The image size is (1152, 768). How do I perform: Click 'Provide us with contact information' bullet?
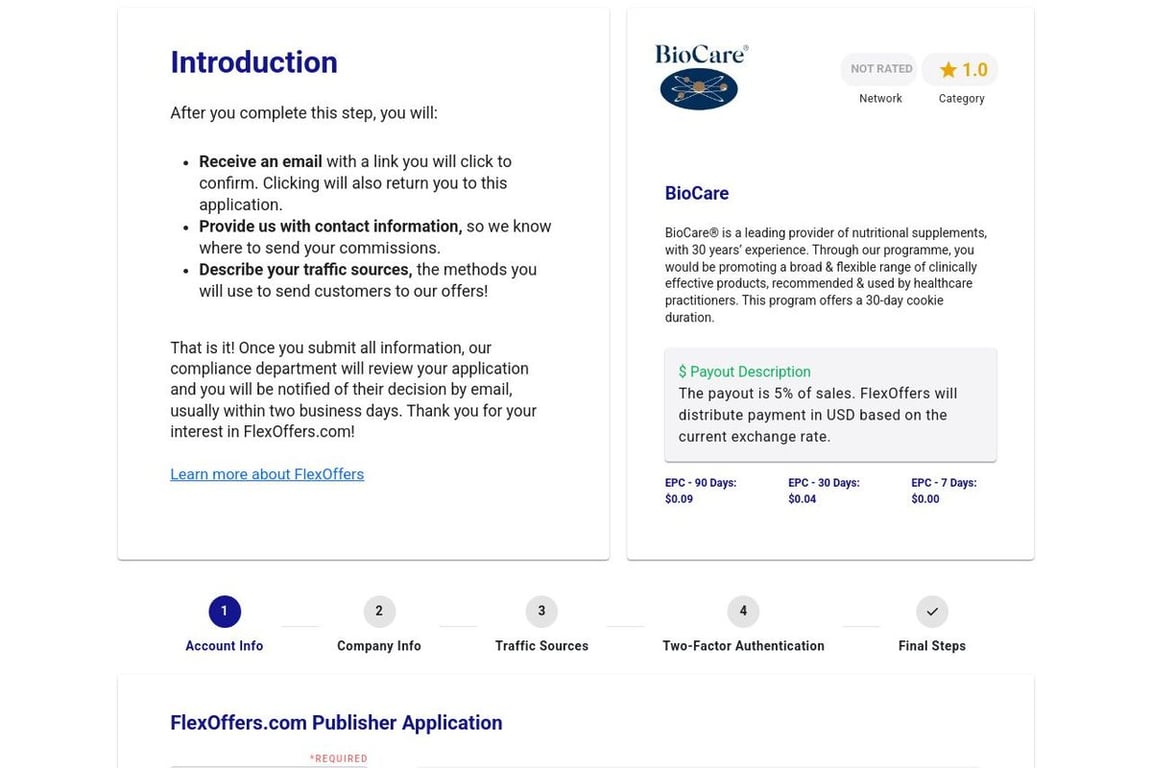click(331, 226)
